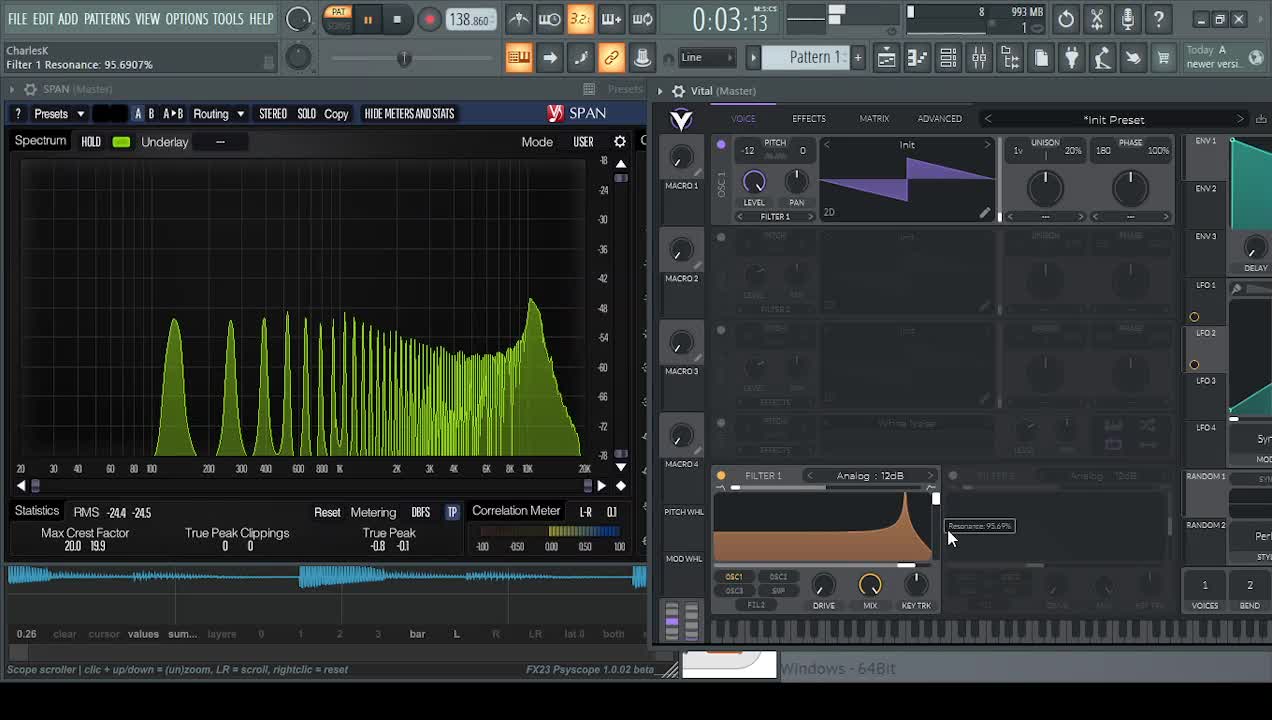Toggle the TP true peak button
The height and width of the screenshot is (720, 1272).
pos(452,512)
